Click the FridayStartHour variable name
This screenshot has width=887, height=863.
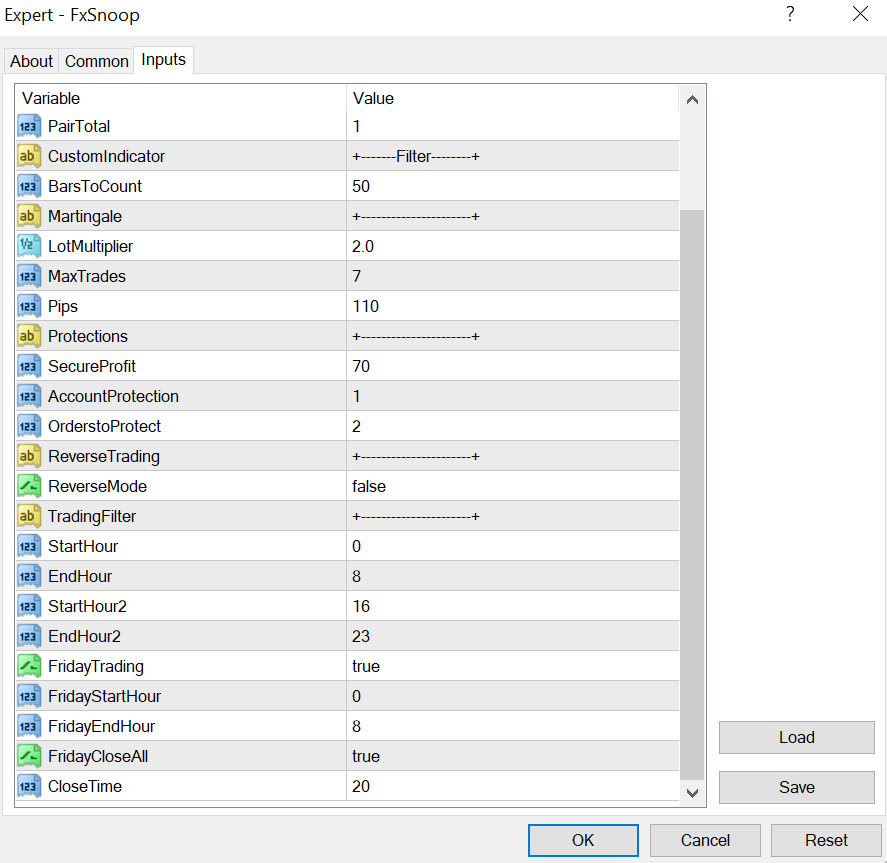pyautogui.click(x=104, y=696)
